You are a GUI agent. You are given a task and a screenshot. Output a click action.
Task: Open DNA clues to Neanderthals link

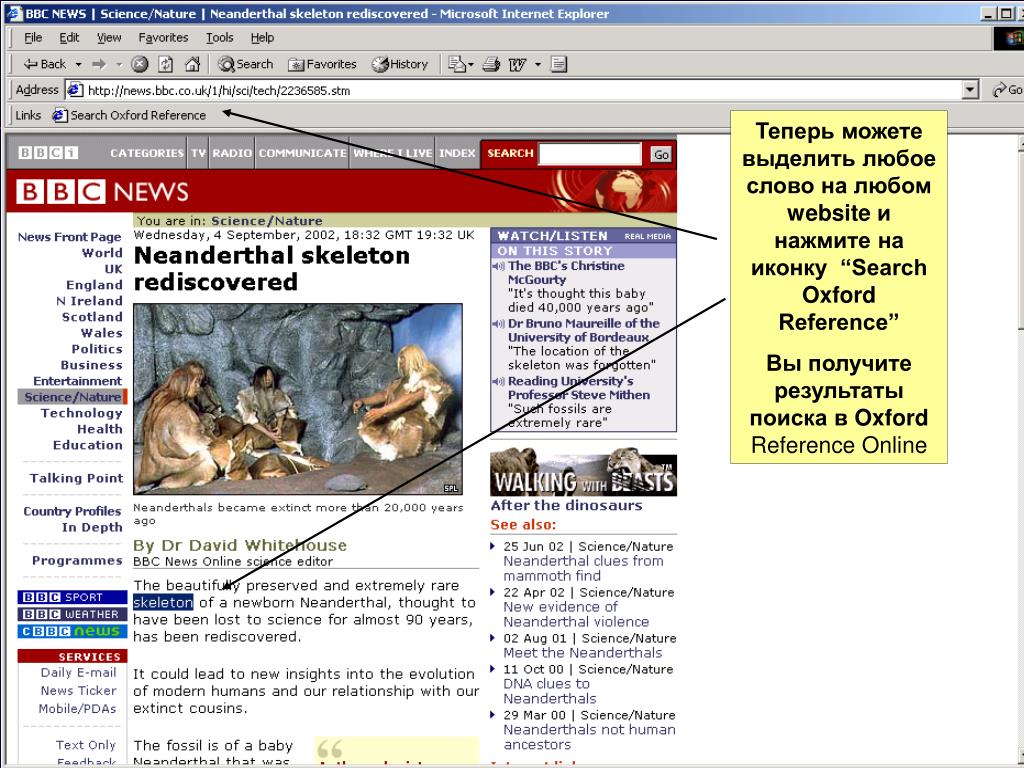point(549,691)
